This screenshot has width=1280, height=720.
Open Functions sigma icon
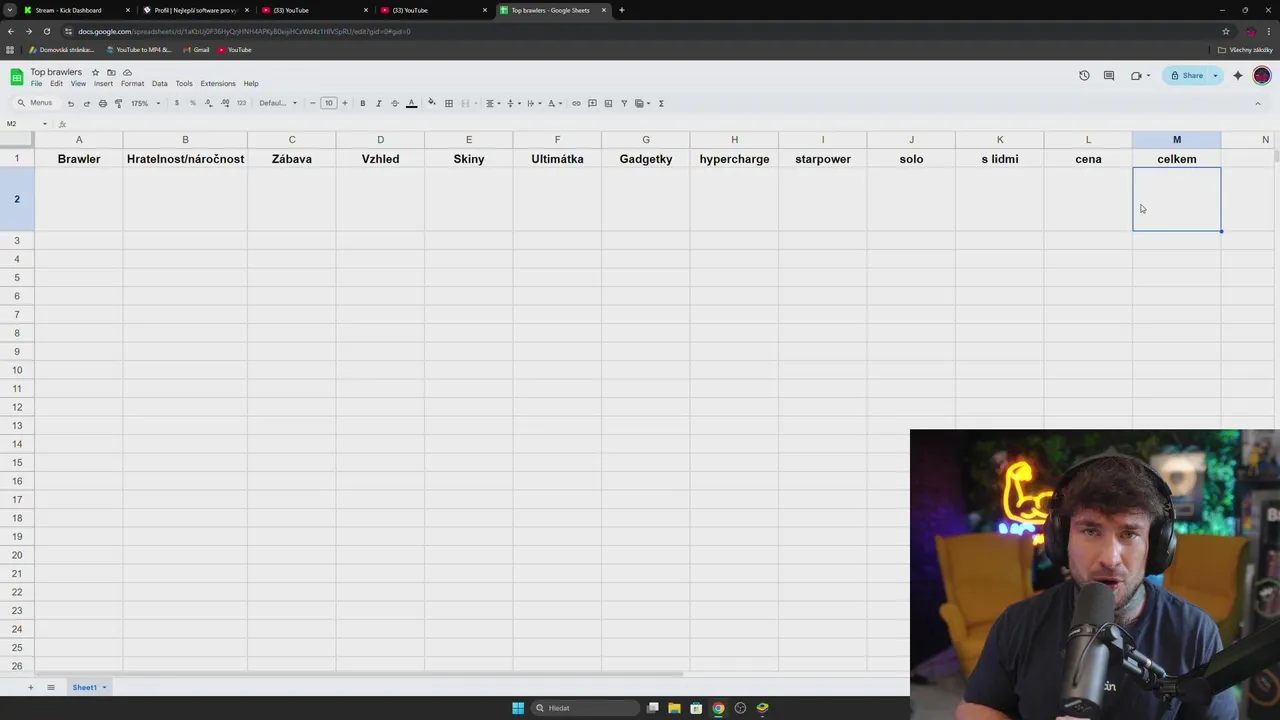661,103
